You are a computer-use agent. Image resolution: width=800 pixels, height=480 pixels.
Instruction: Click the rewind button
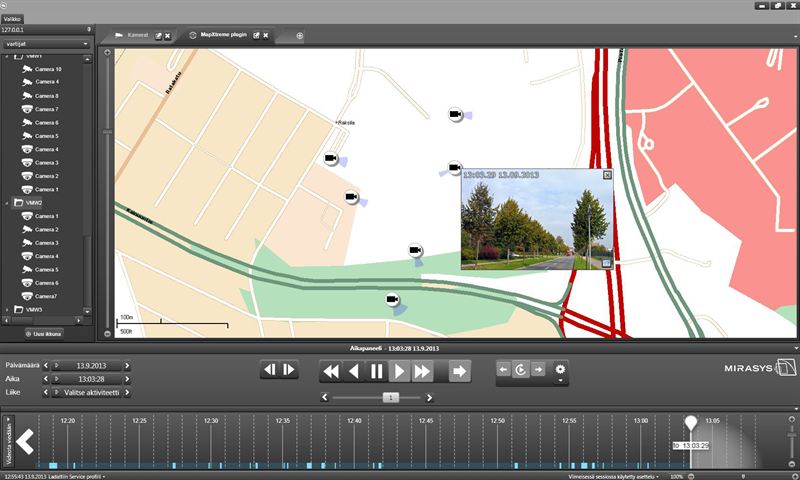click(330, 371)
